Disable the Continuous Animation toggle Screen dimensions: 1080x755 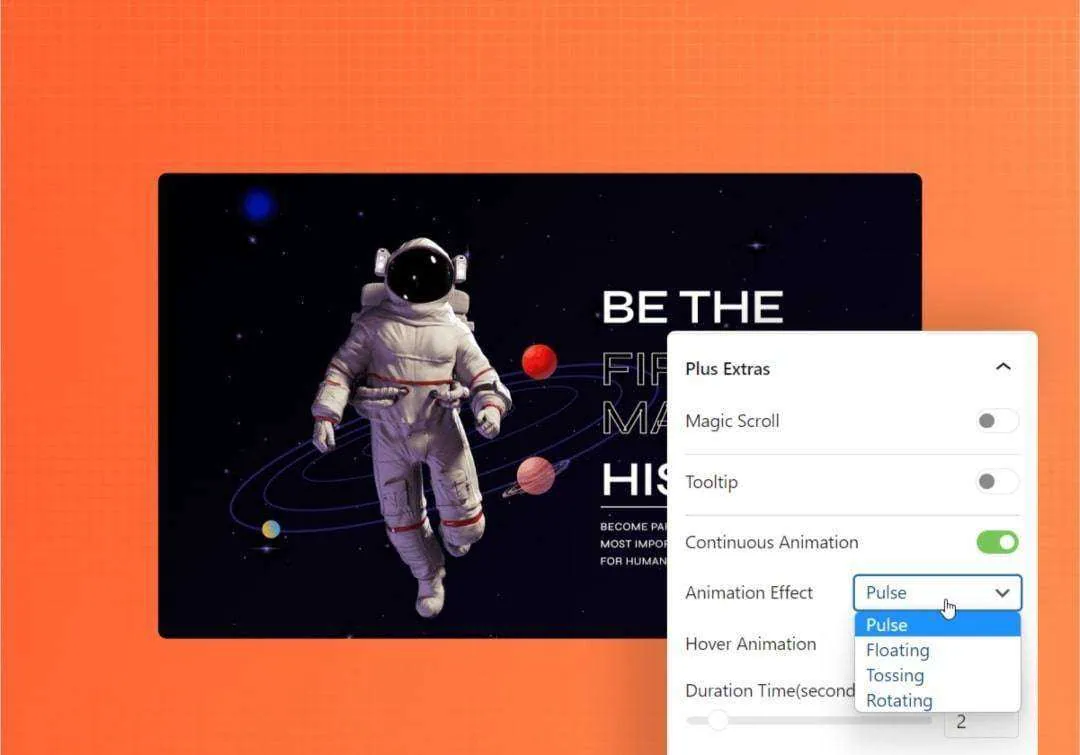click(x=997, y=542)
